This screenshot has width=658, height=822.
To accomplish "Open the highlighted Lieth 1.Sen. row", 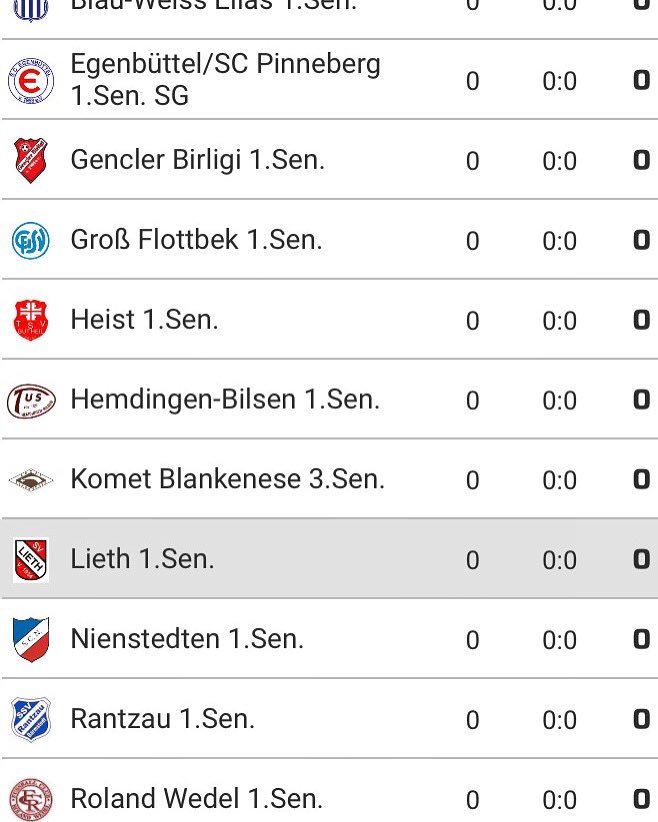I will coord(329,558).
